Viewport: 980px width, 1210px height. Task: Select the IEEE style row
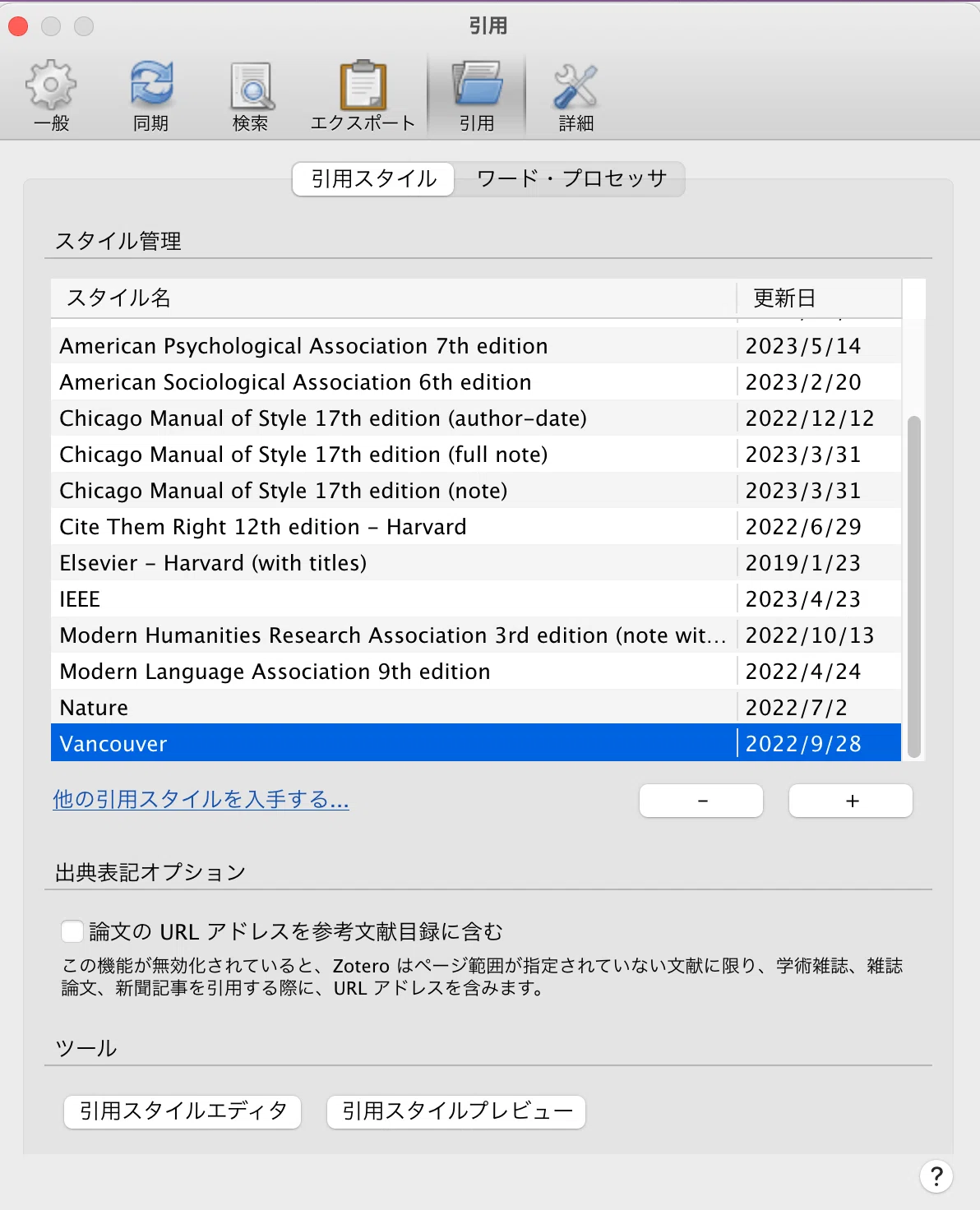(476, 599)
